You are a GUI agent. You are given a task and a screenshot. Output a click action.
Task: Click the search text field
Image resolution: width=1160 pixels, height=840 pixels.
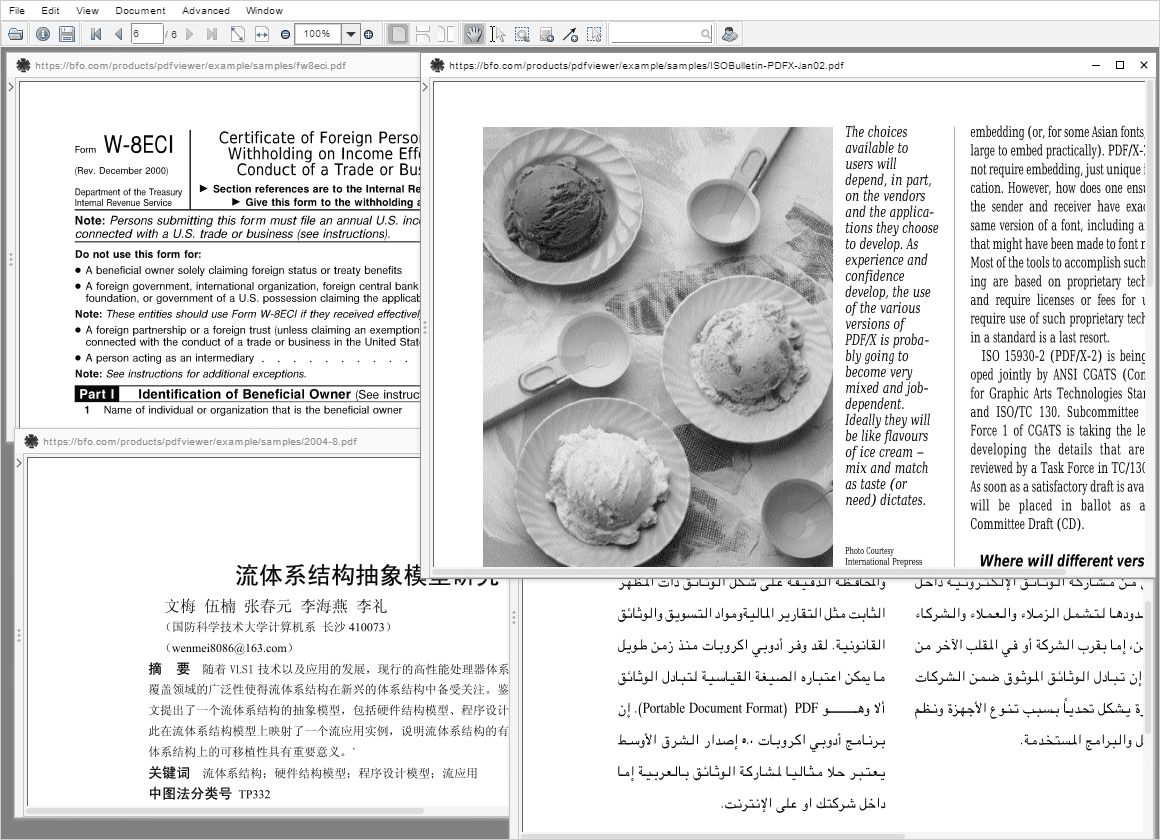click(655, 34)
